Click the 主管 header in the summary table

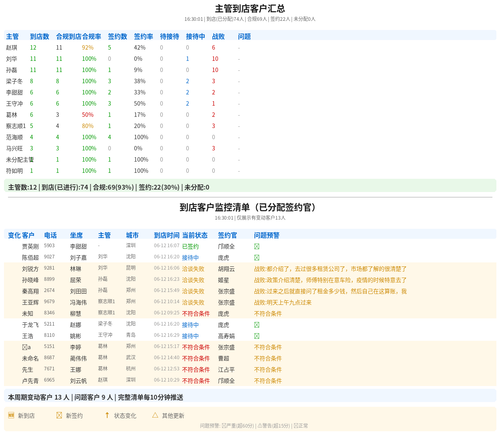click(x=12, y=36)
